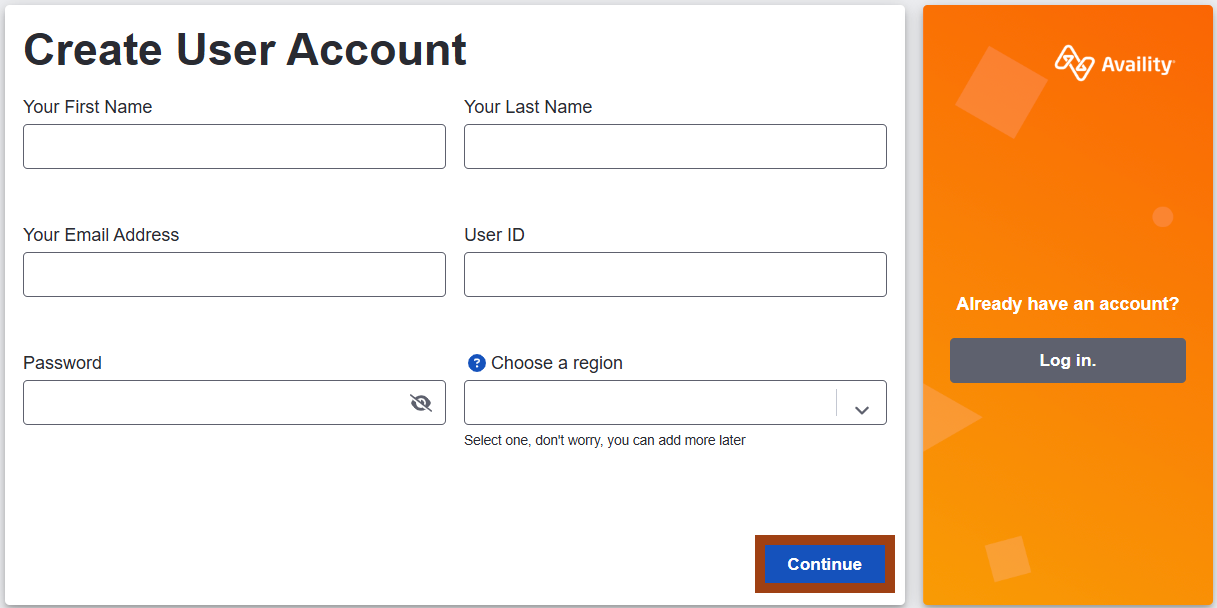Click the "User ID" field label
Screen dimensions: 1217x608
point(494,235)
